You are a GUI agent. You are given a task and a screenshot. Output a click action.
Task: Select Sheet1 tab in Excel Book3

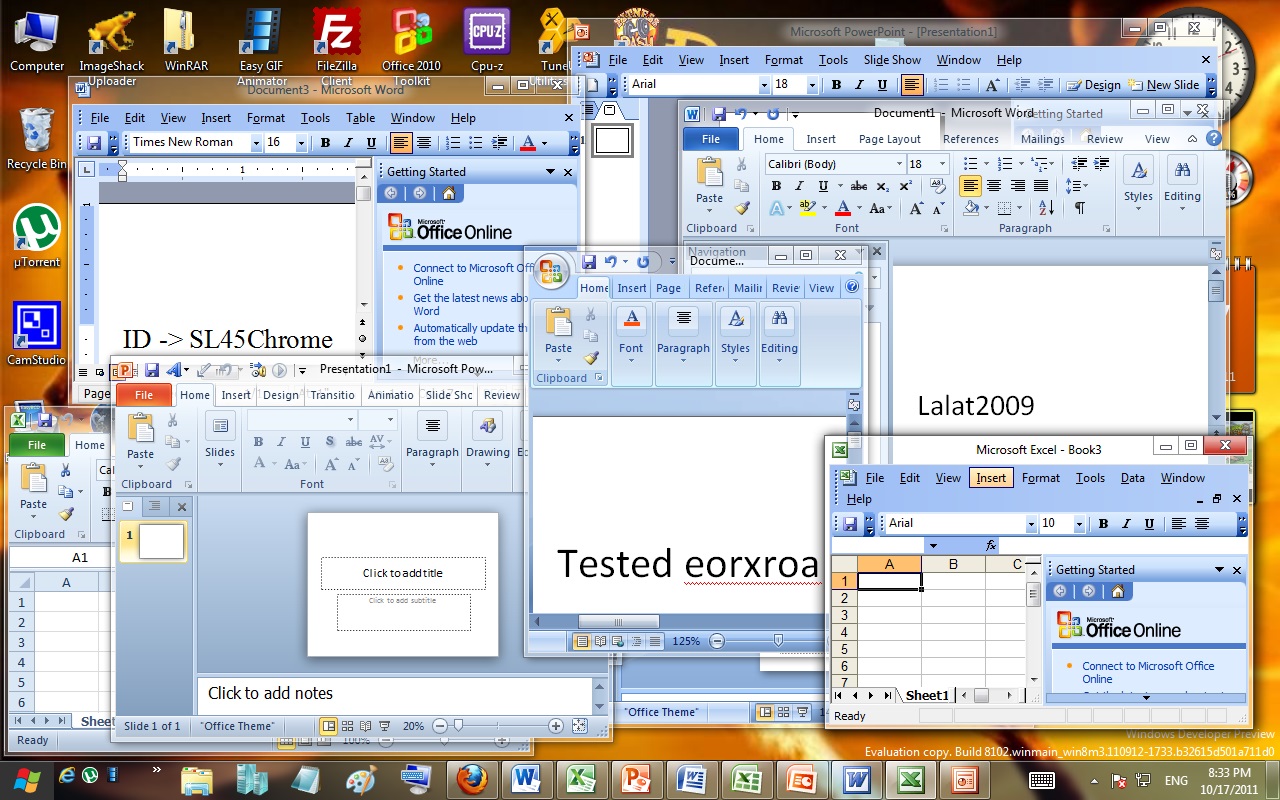tap(927, 696)
